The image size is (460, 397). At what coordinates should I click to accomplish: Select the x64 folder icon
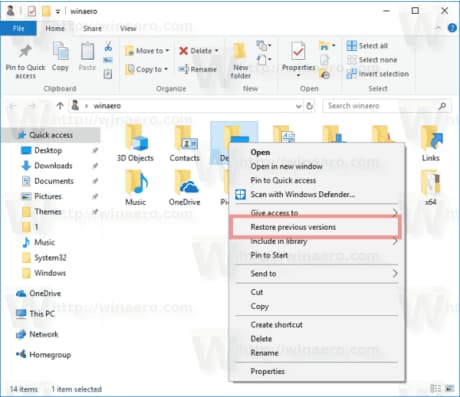(430, 182)
